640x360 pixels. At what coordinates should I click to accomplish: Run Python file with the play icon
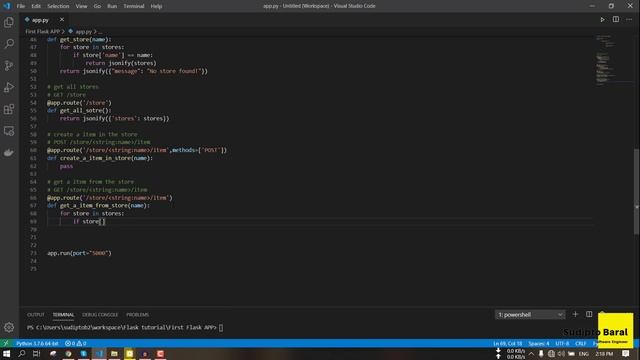602,20
